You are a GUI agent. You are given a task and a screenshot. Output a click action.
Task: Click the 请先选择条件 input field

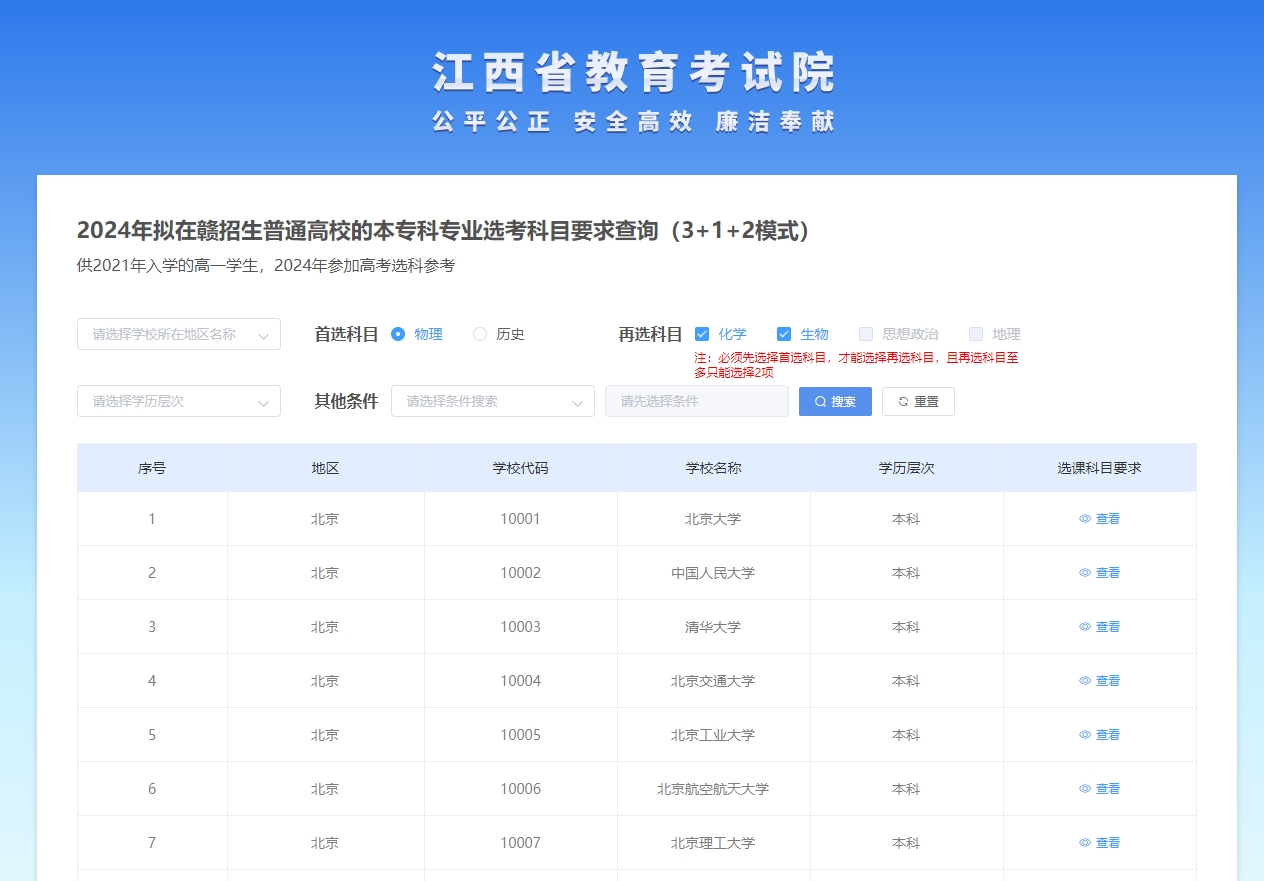pyautogui.click(x=696, y=401)
